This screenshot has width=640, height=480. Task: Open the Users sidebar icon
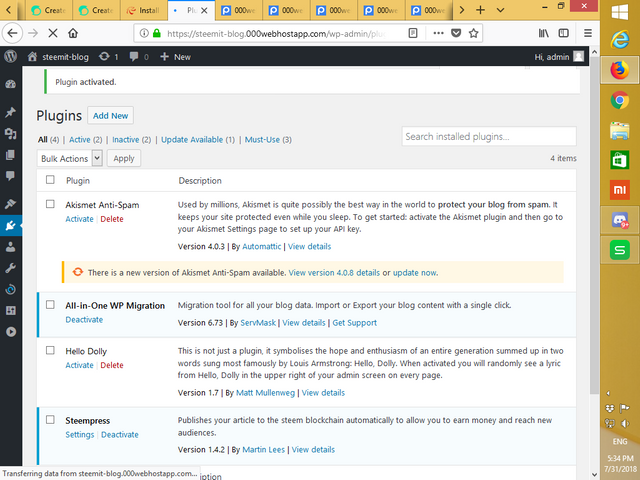11,247
